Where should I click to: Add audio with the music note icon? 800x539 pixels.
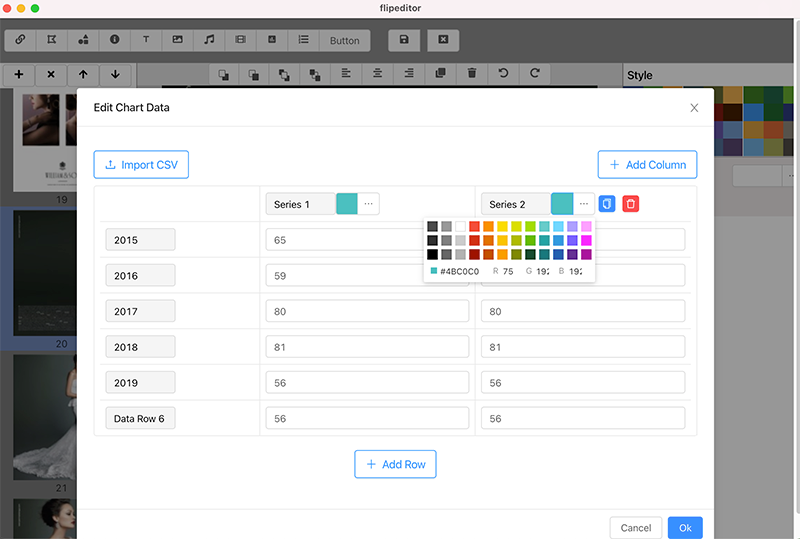coord(209,40)
